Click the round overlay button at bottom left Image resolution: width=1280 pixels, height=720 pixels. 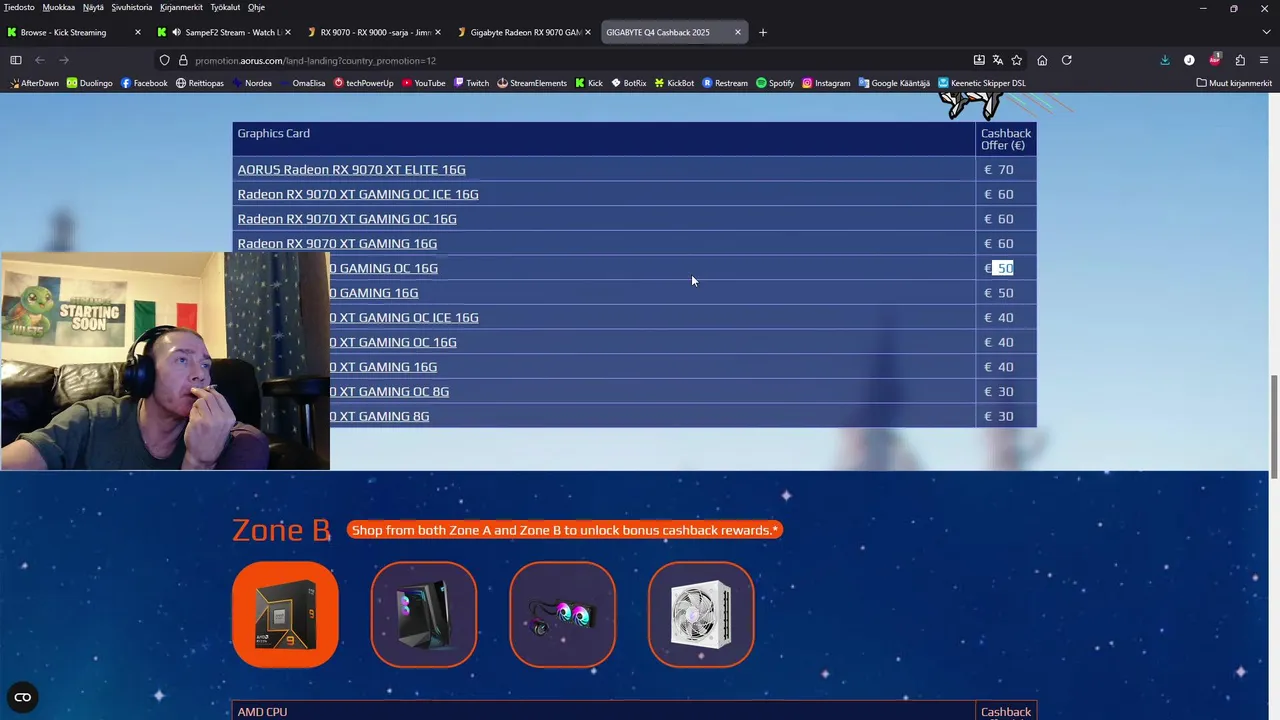pyautogui.click(x=23, y=697)
